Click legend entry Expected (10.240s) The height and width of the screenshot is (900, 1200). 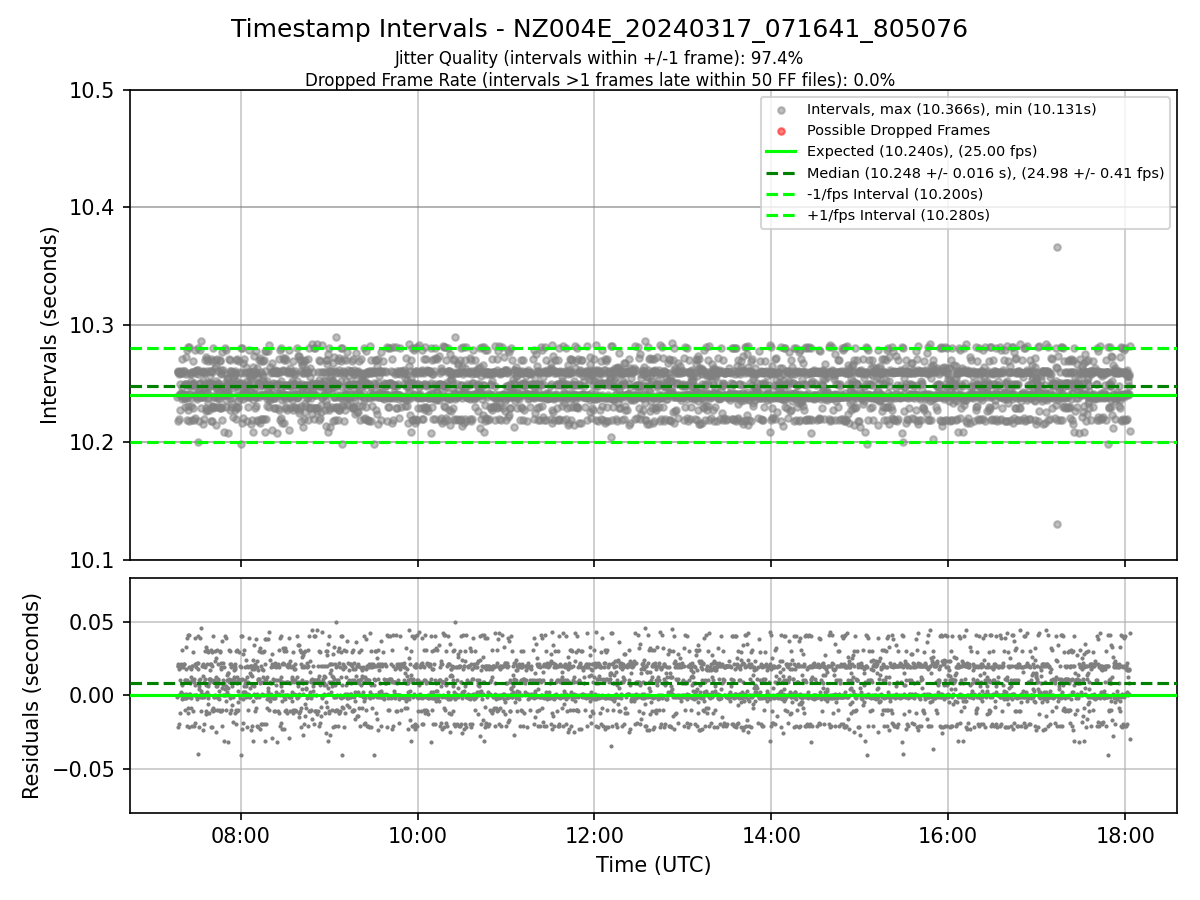tap(921, 151)
